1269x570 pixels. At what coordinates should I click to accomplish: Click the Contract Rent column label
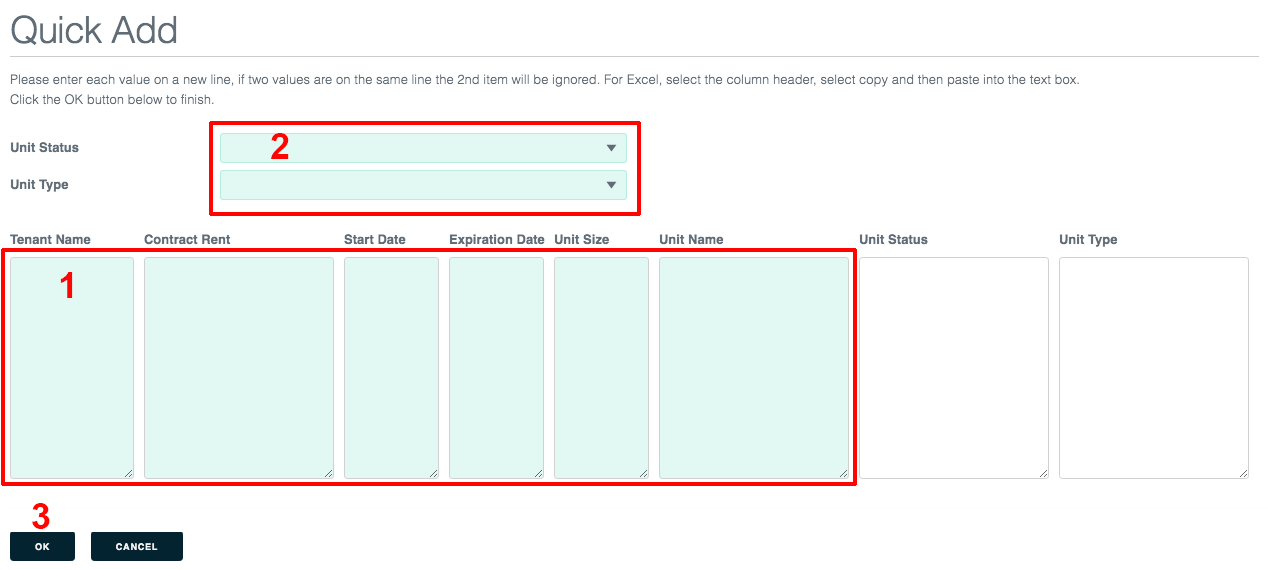pyautogui.click(x=187, y=240)
